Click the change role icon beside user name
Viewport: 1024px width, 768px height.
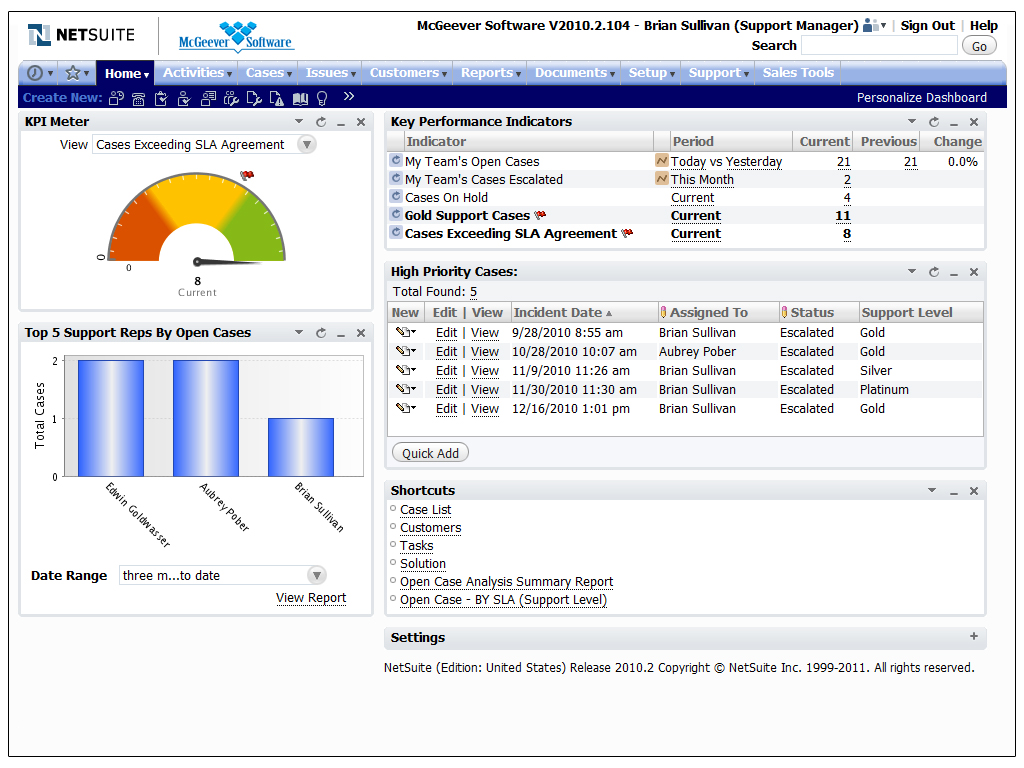874,26
